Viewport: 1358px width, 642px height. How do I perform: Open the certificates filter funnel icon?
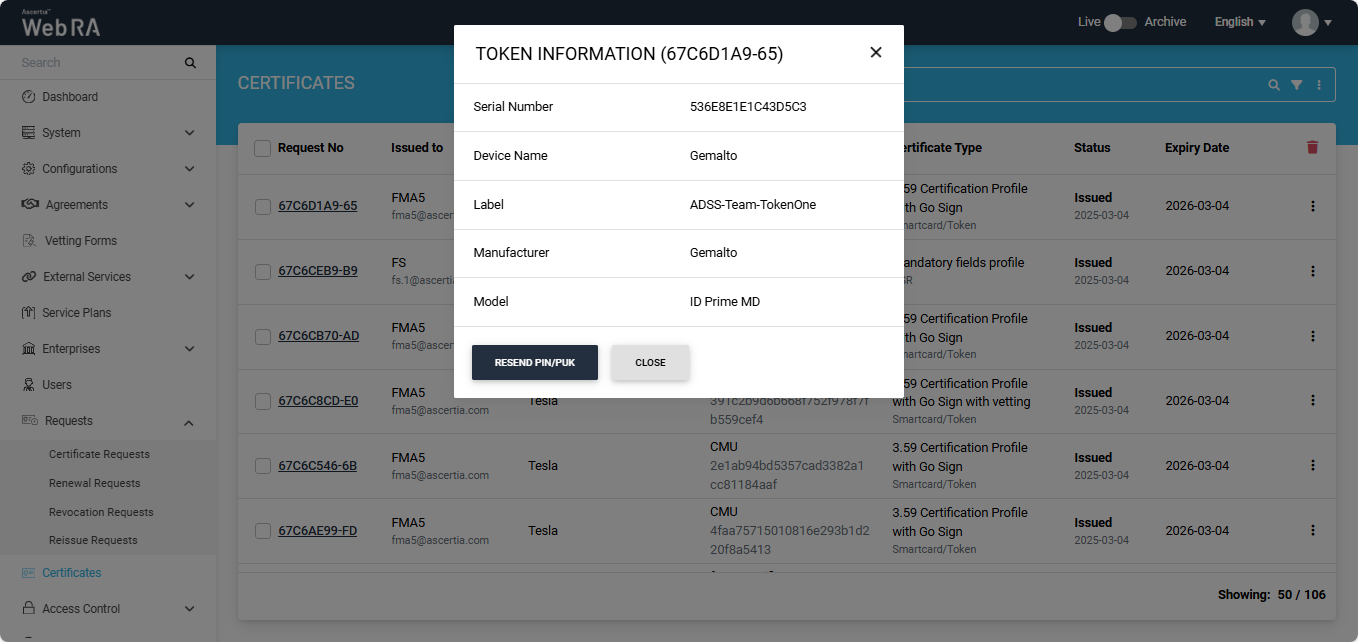(1296, 85)
